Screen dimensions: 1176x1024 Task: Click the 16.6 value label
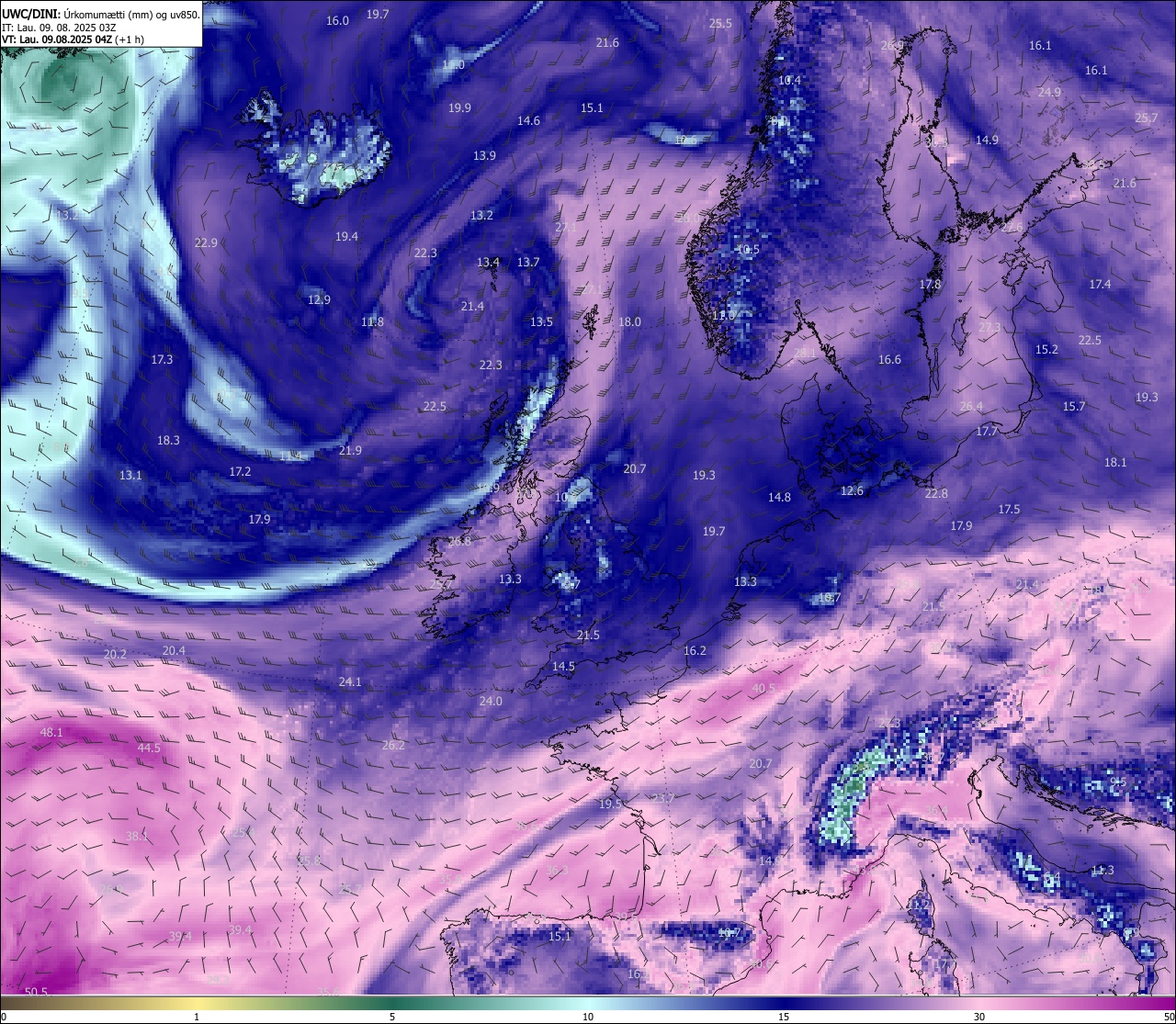point(889,360)
